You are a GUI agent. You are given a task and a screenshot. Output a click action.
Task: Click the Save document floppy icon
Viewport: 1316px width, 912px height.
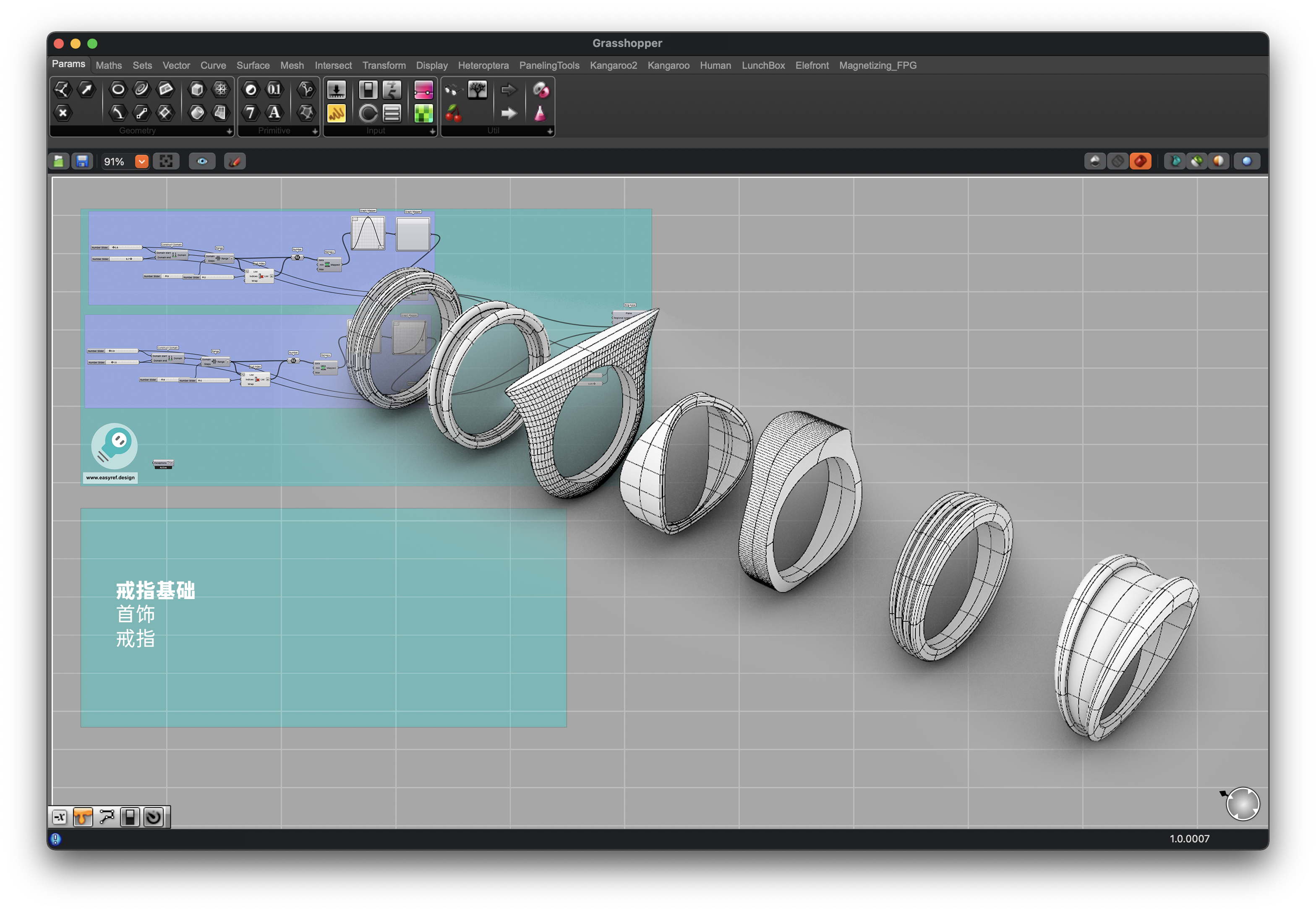pos(82,162)
